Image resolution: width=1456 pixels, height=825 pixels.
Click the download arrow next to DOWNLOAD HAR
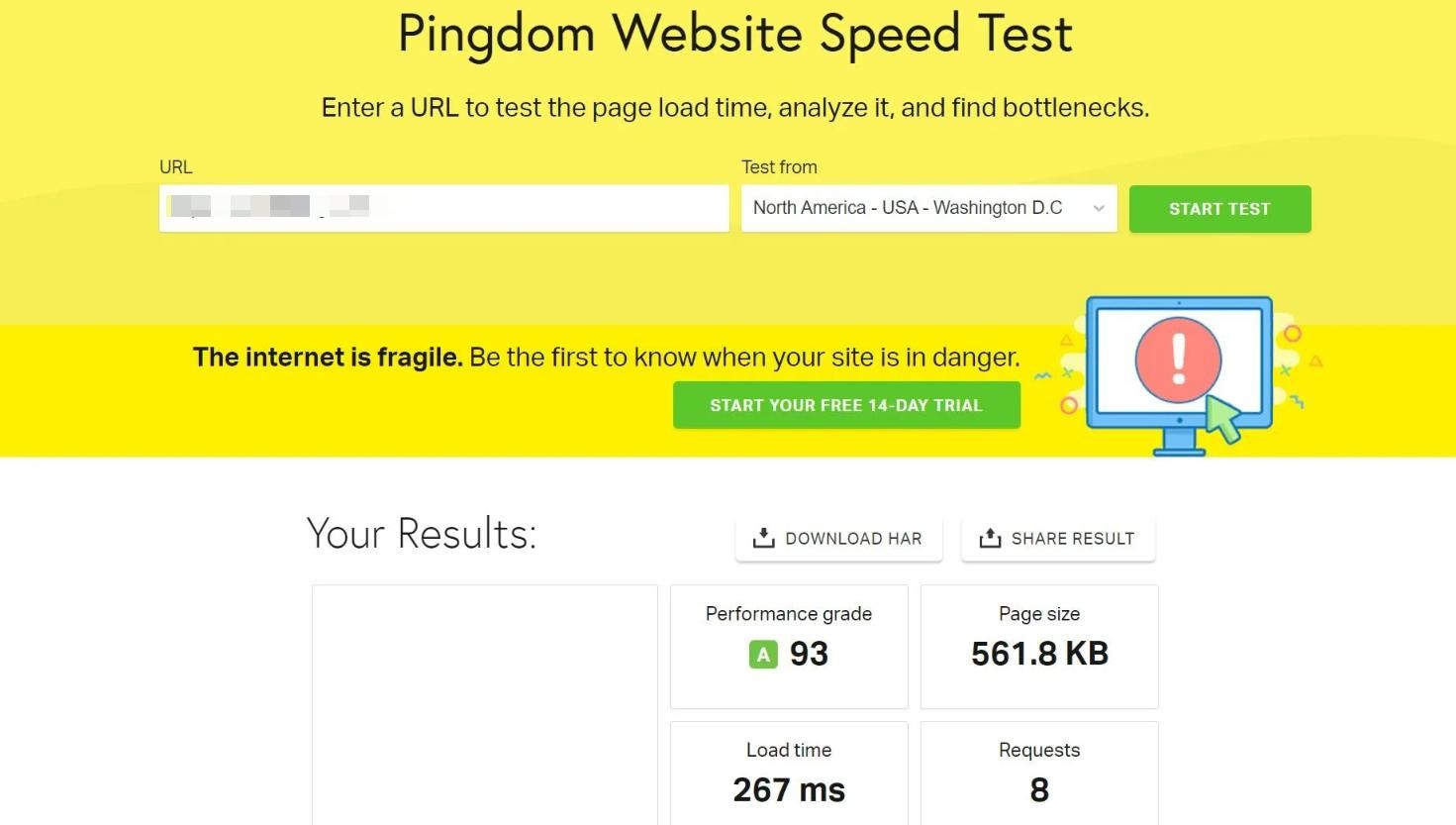point(762,538)
